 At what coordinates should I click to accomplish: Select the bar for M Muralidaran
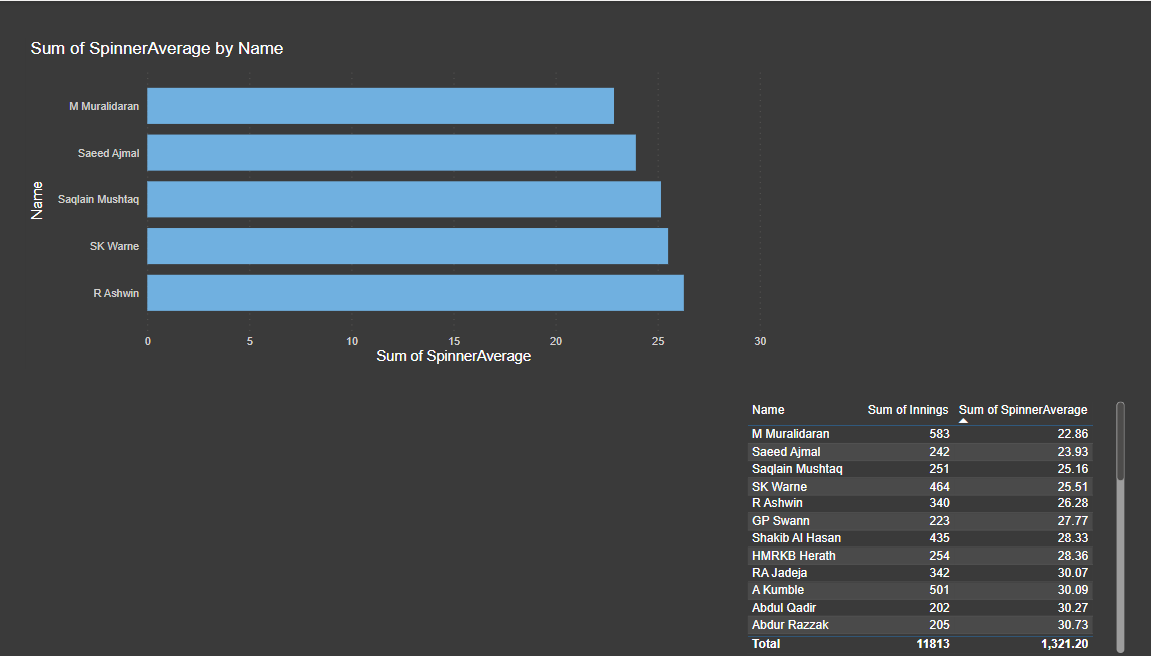(x=380, y=105)
